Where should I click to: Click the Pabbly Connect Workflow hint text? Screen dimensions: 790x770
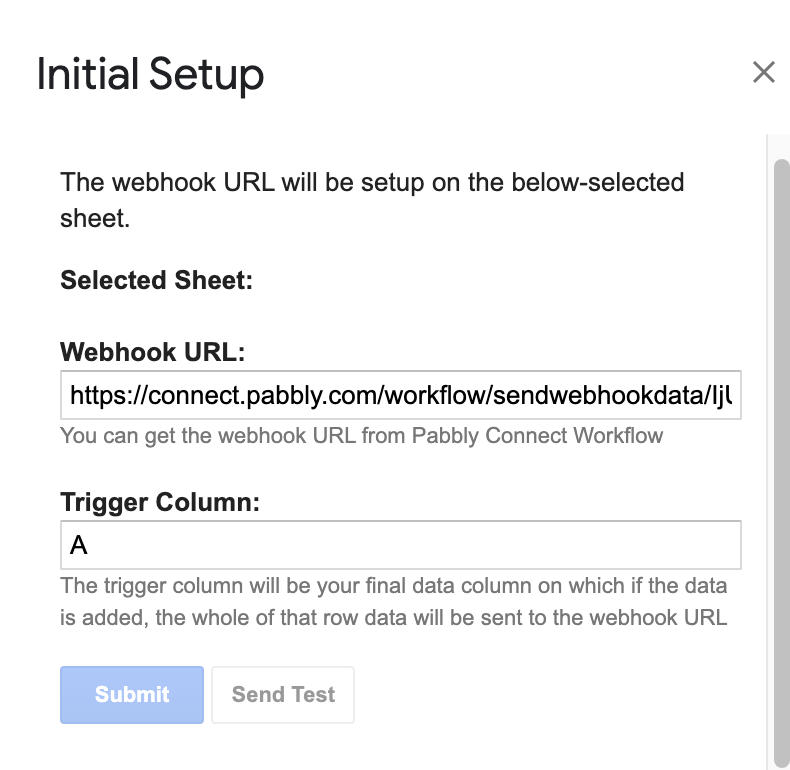pyautogui.click(x=537, y=436)
